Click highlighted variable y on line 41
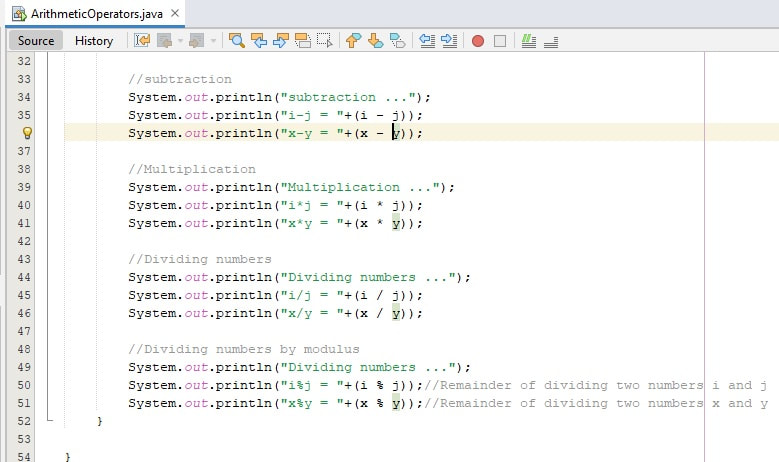 pos(396,224)
